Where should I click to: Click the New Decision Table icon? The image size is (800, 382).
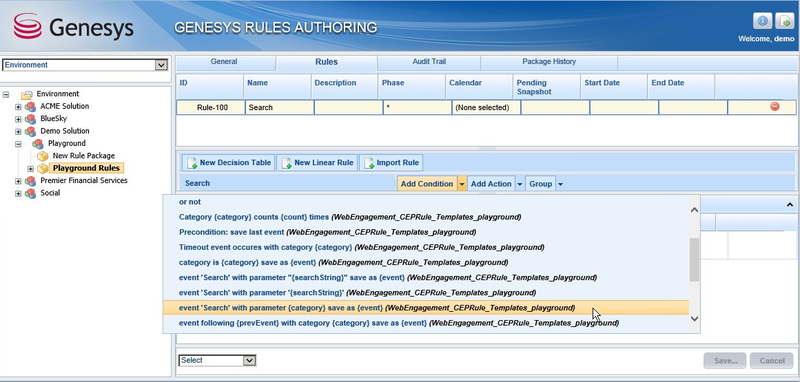(192, 163)
